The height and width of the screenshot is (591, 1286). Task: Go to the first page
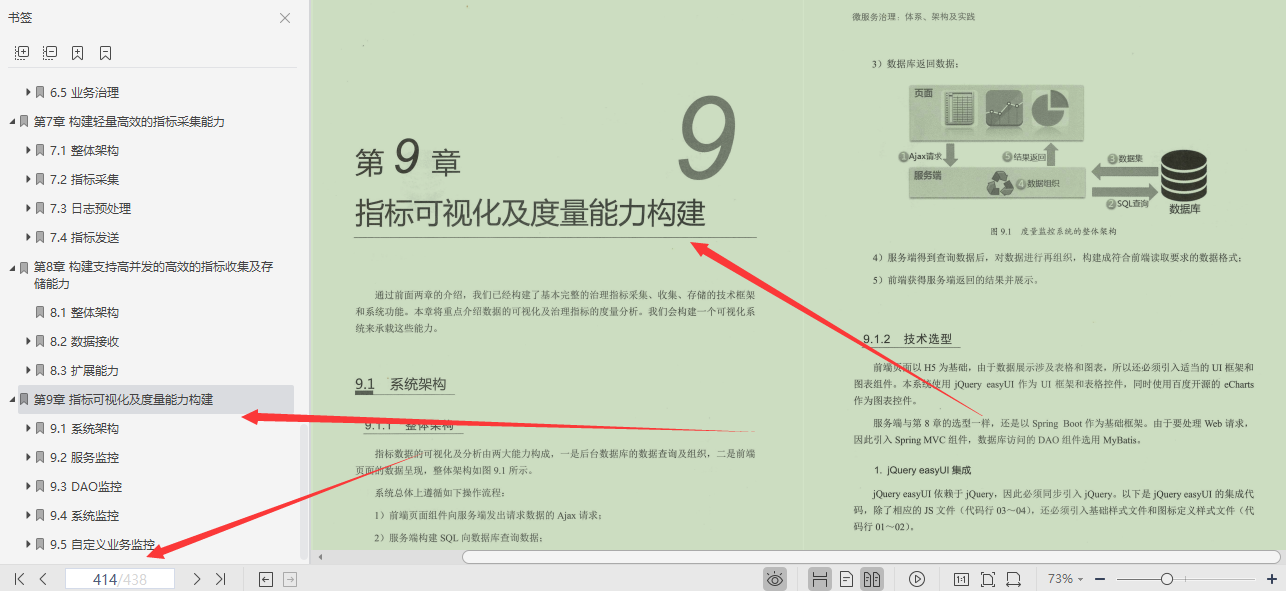[x=19, y=579]
